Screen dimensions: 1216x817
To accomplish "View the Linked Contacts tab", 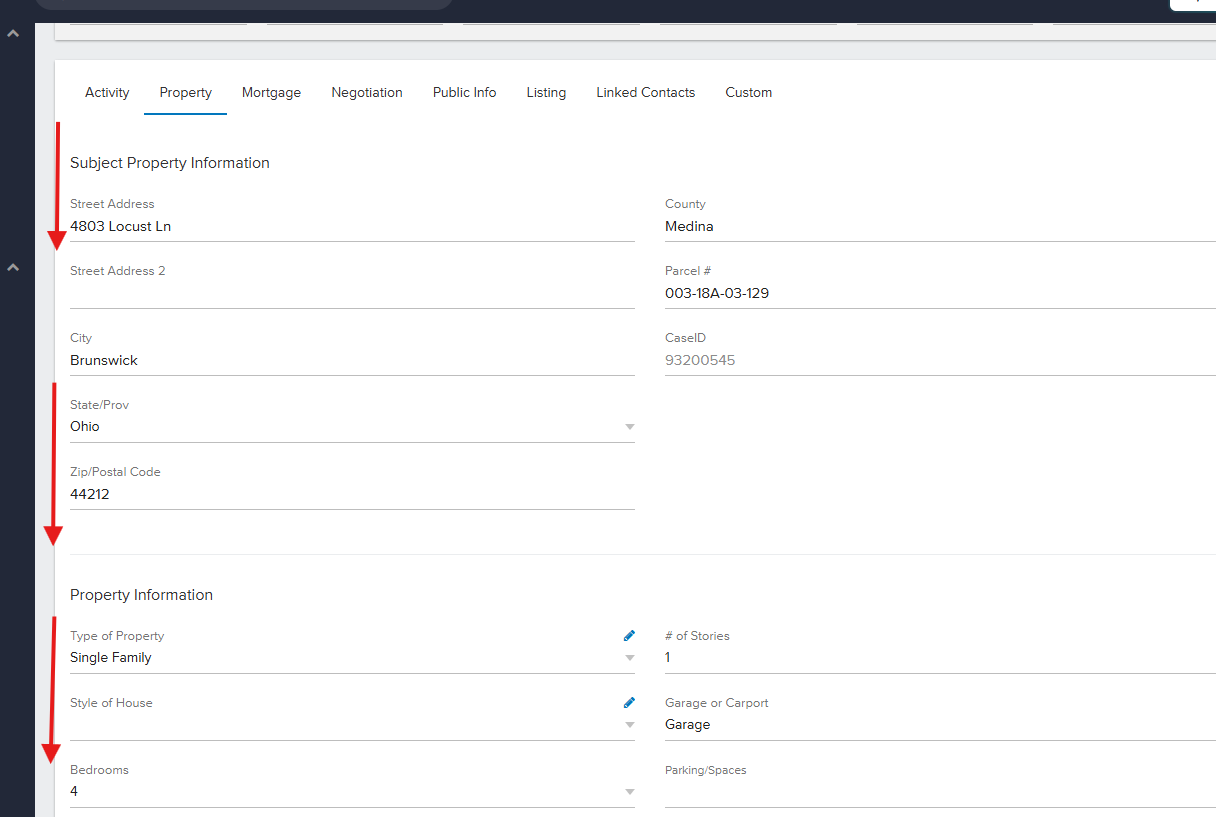I will click(645, 92).
